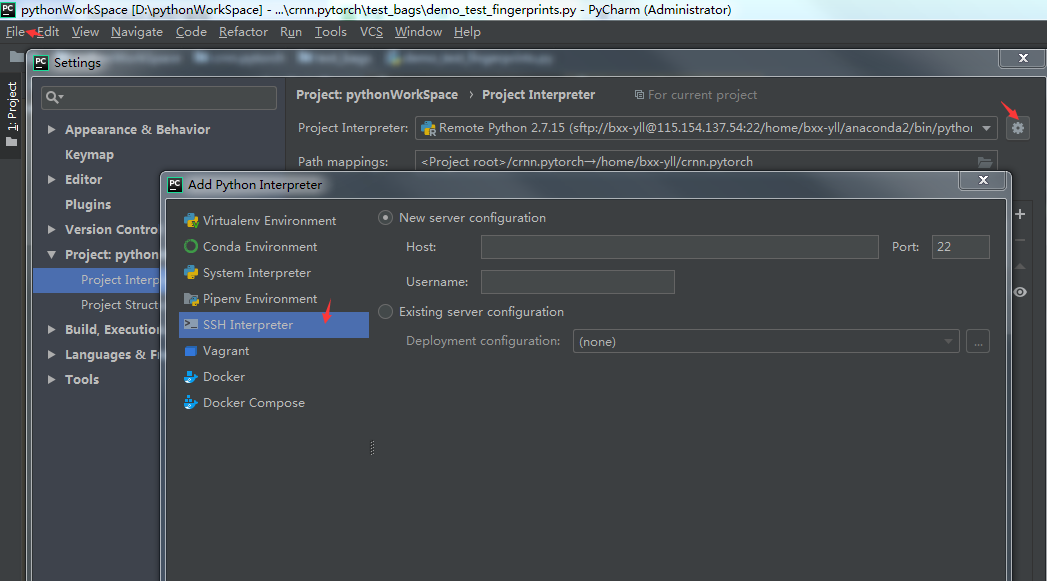Open the Edit menu

[48, 31]
